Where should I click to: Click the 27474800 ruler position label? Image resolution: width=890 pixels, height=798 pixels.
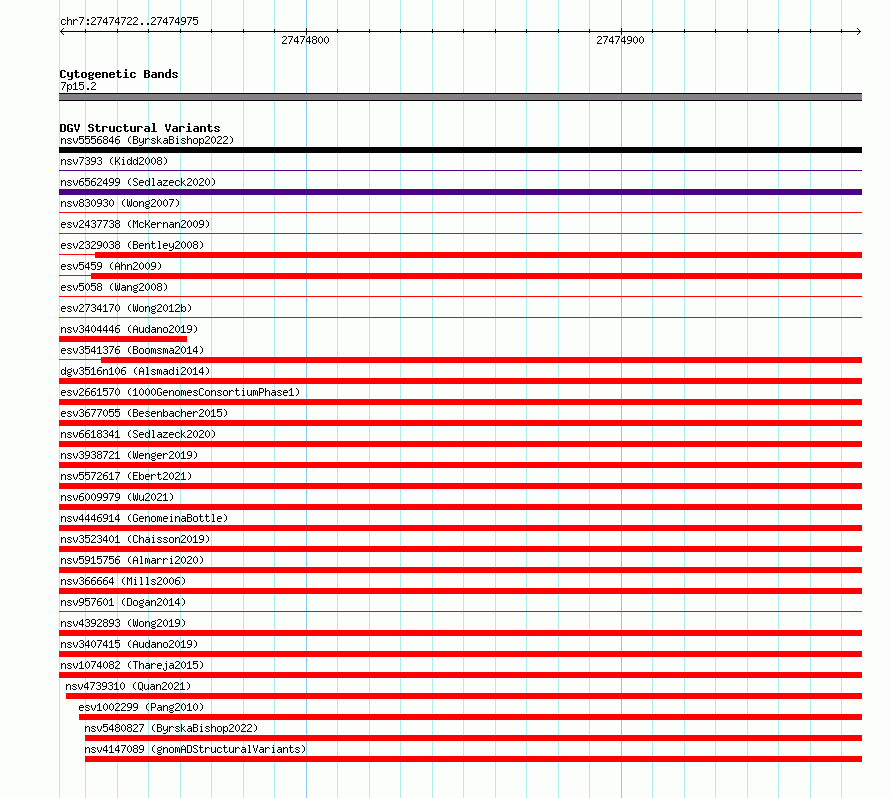tap(305, 40)
